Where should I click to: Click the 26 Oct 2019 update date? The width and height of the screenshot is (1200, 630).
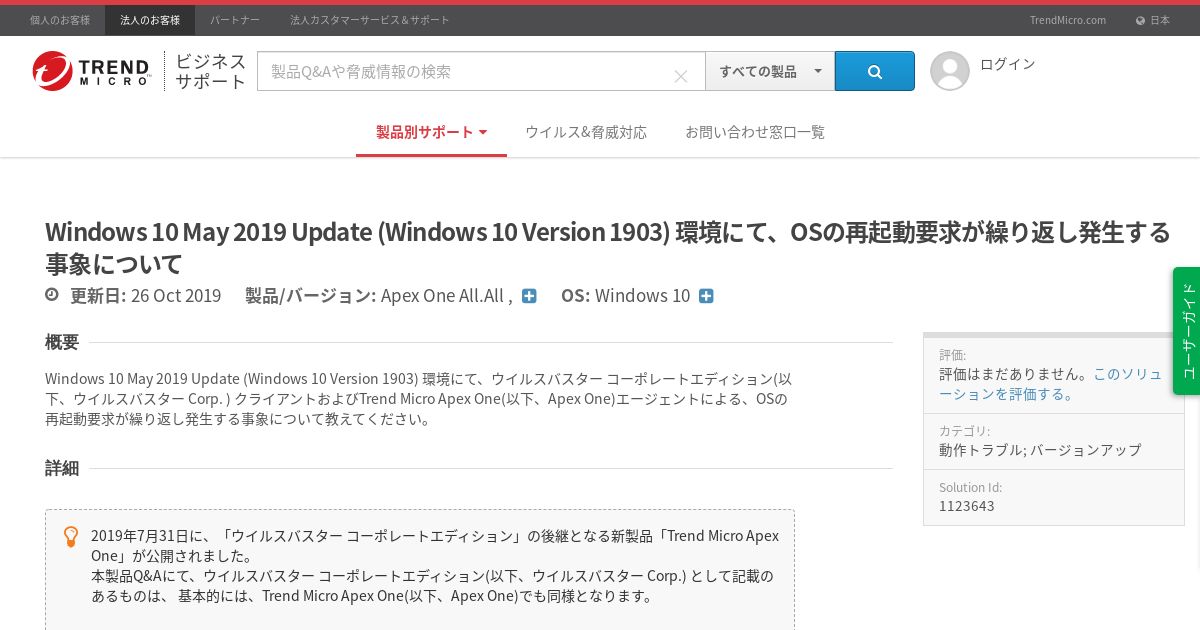176,296
